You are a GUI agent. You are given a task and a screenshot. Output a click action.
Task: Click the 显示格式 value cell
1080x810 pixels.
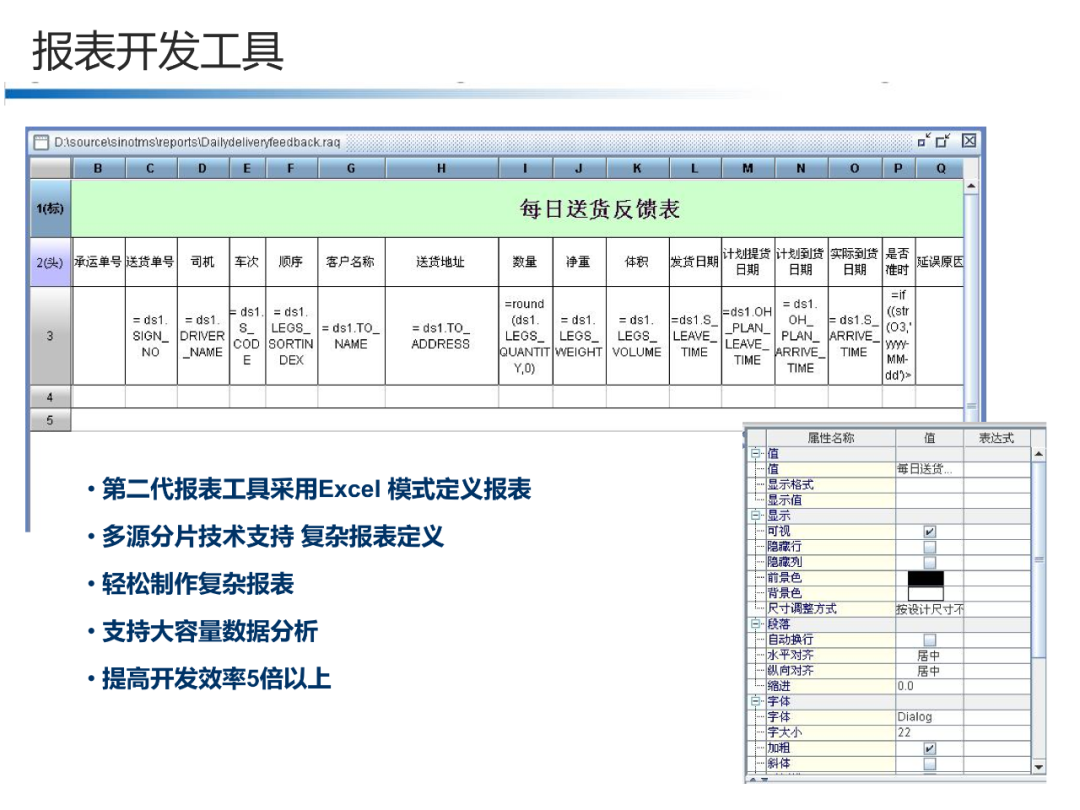pyautogui.click(x=929, y=485)
